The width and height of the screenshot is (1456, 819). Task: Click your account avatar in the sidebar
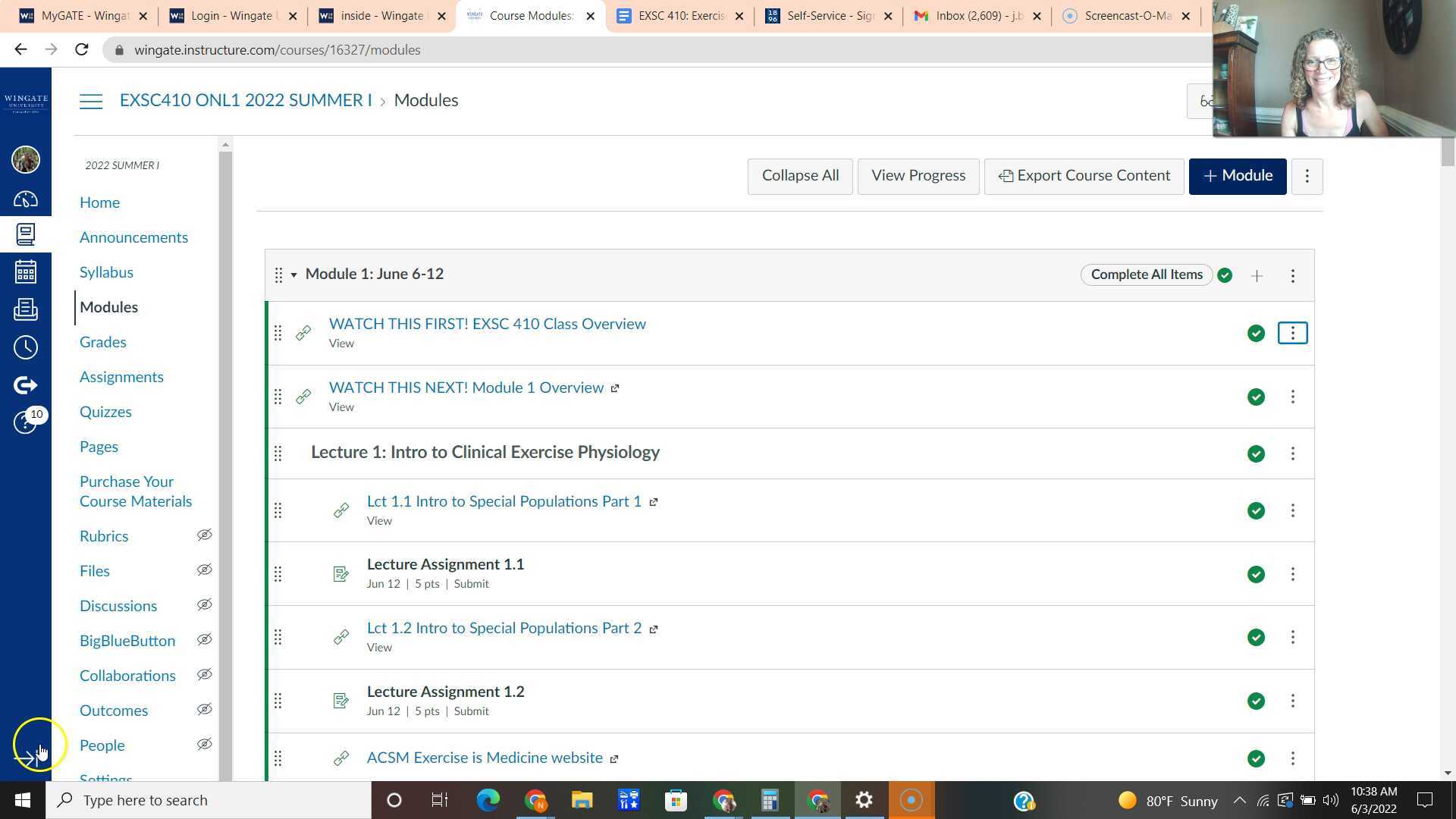click(x=26, y=160)
